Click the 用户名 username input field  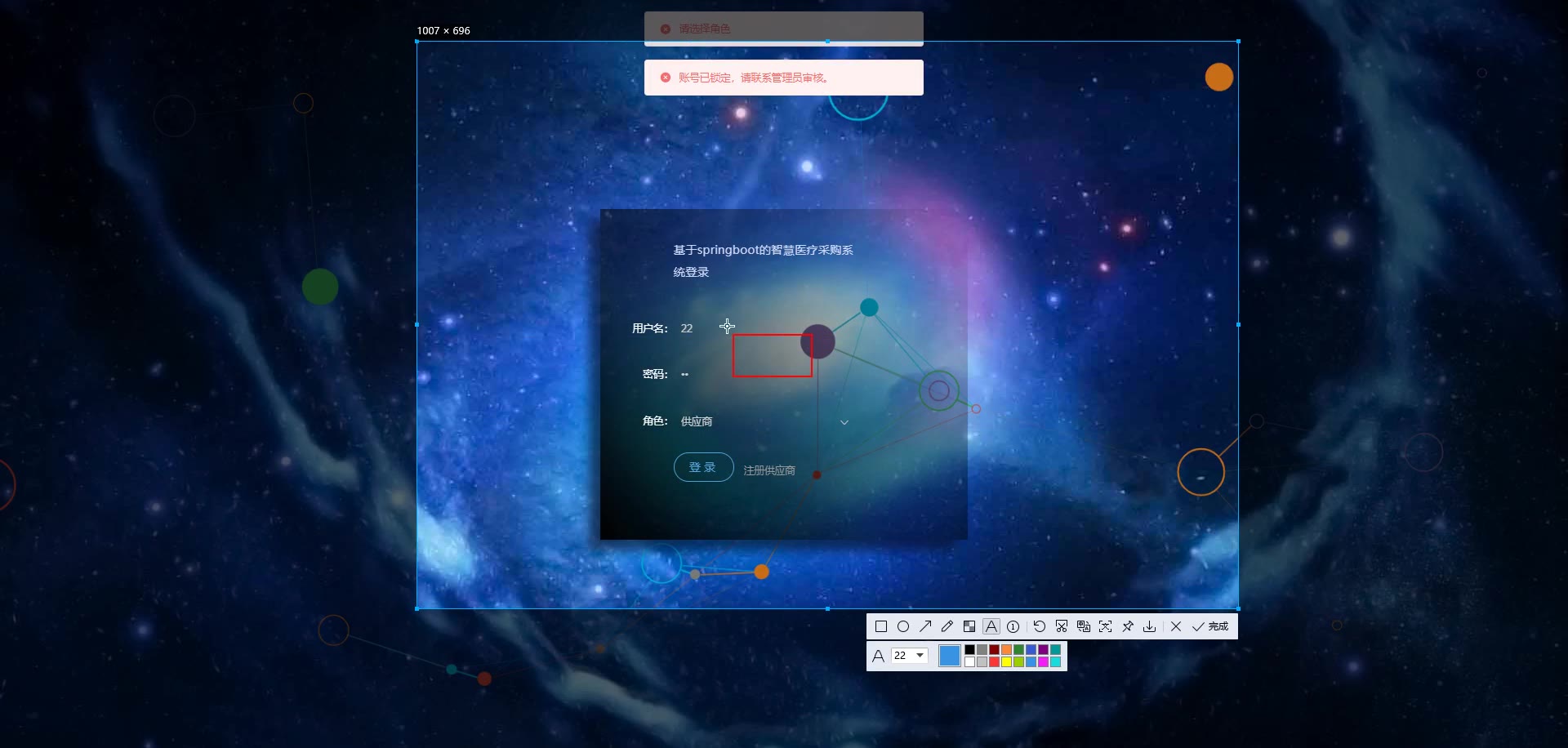766,328
